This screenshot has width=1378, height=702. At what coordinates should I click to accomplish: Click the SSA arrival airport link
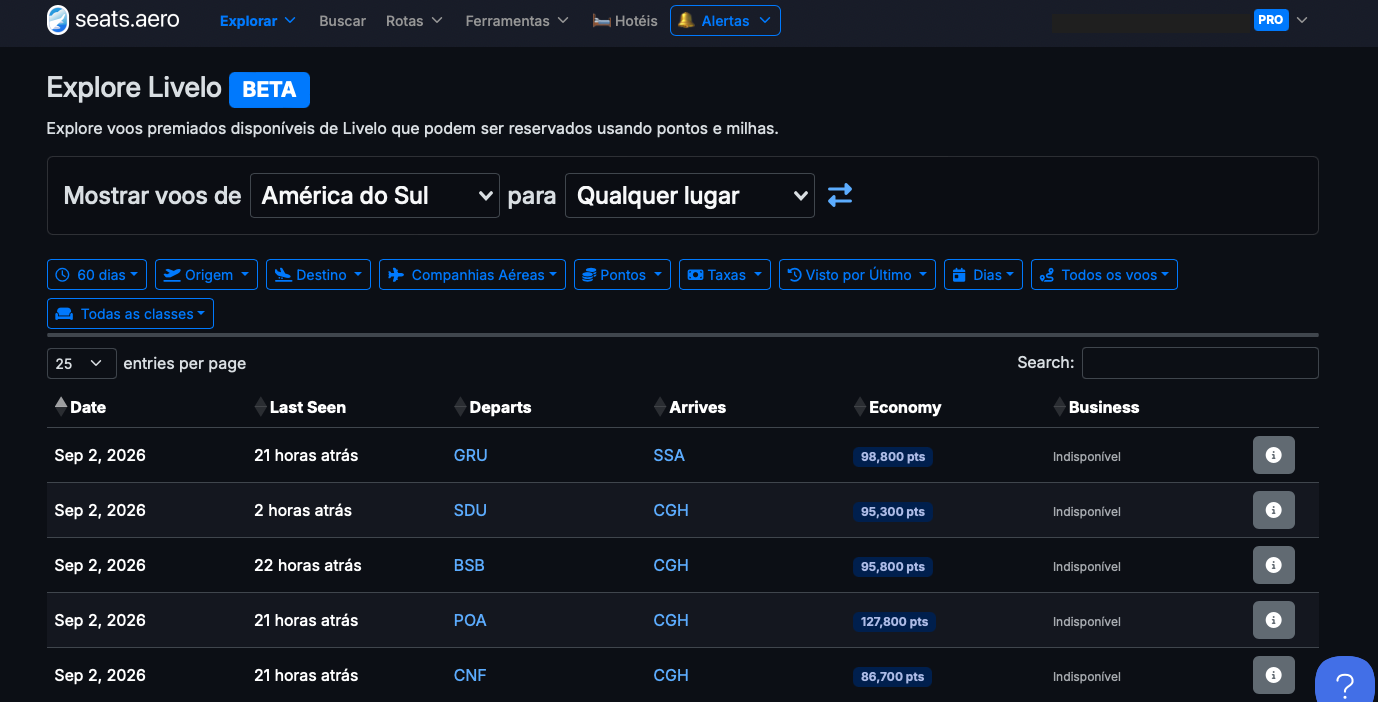click(669, 455)
